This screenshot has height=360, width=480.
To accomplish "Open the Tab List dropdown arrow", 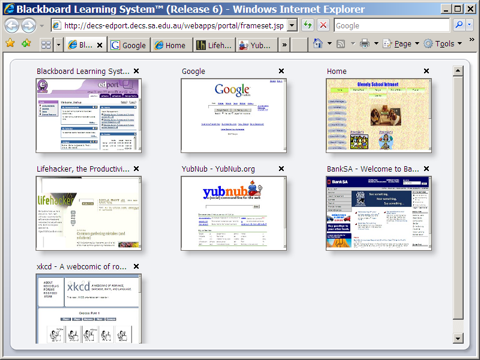I will (58, 45).
